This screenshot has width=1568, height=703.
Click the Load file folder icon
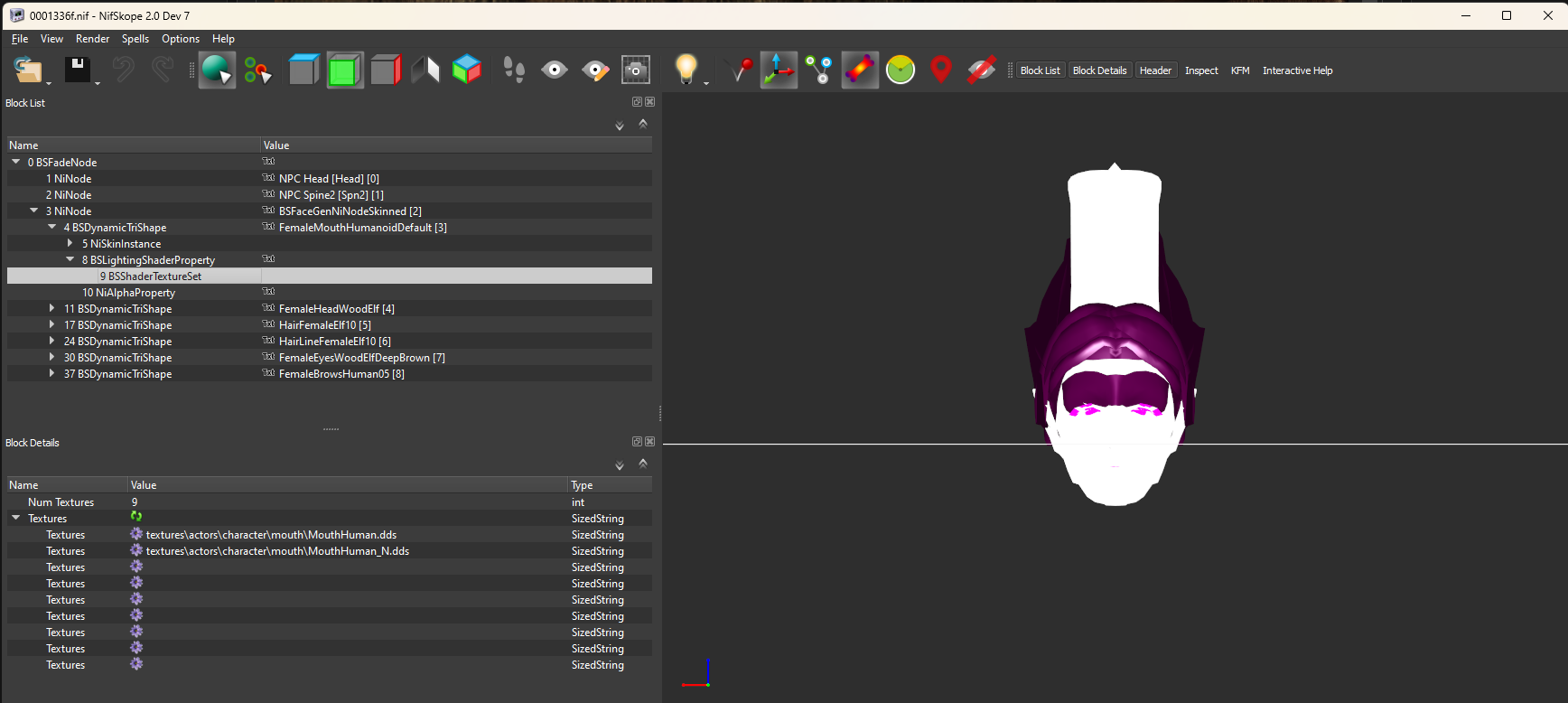[x=29, y=70]
